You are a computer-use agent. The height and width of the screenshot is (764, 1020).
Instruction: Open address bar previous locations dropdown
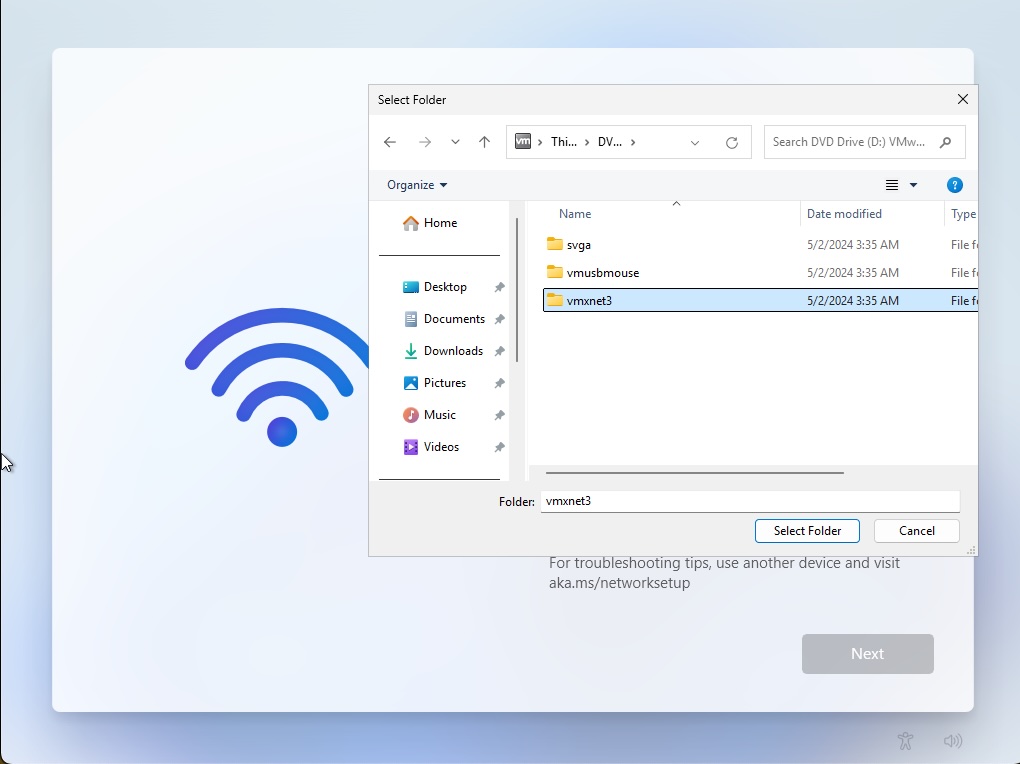click(x=695, y=143)
